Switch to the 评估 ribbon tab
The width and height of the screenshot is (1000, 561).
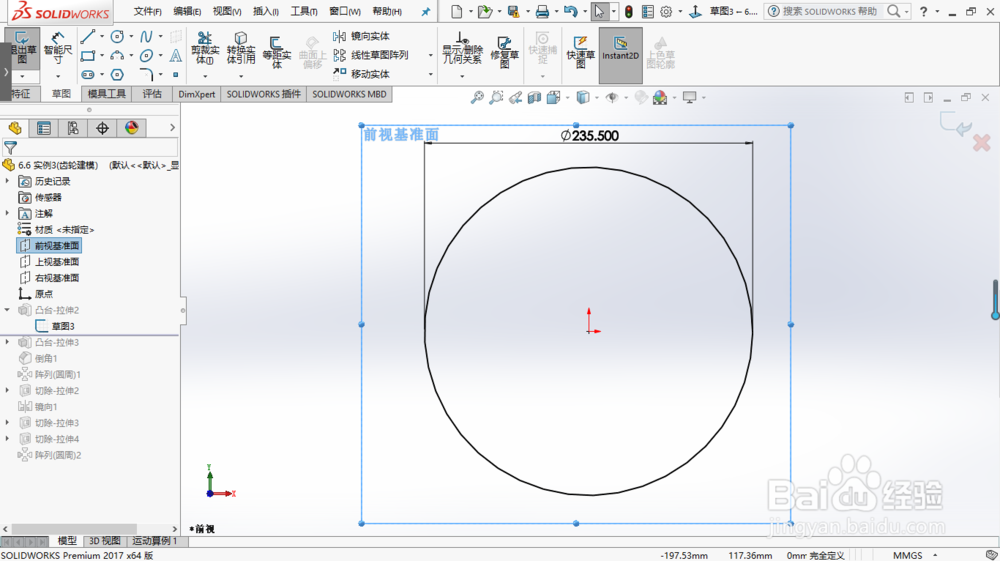(x=152, y=94)
